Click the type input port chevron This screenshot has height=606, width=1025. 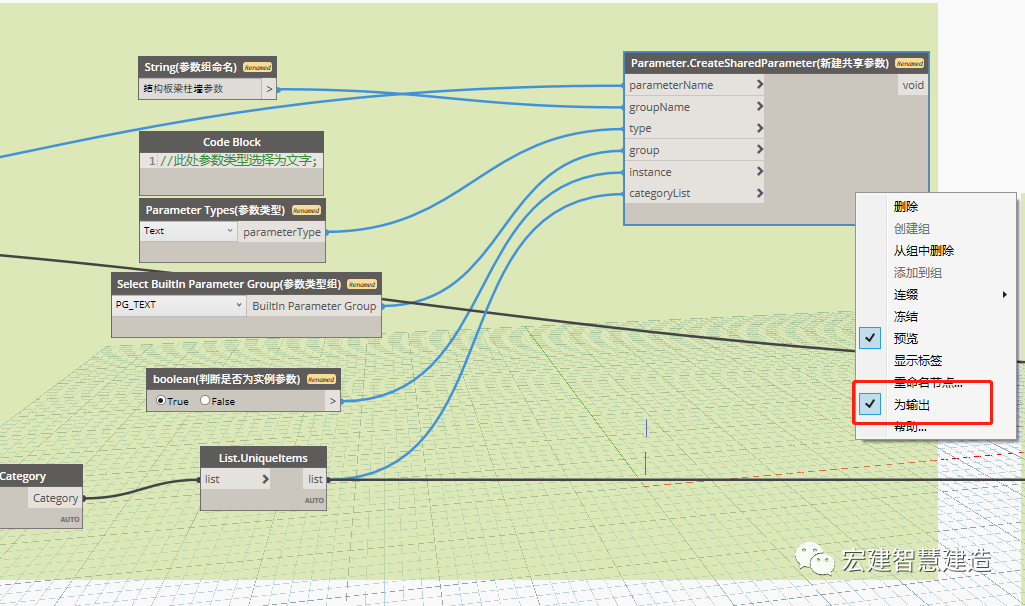[760, 128]
